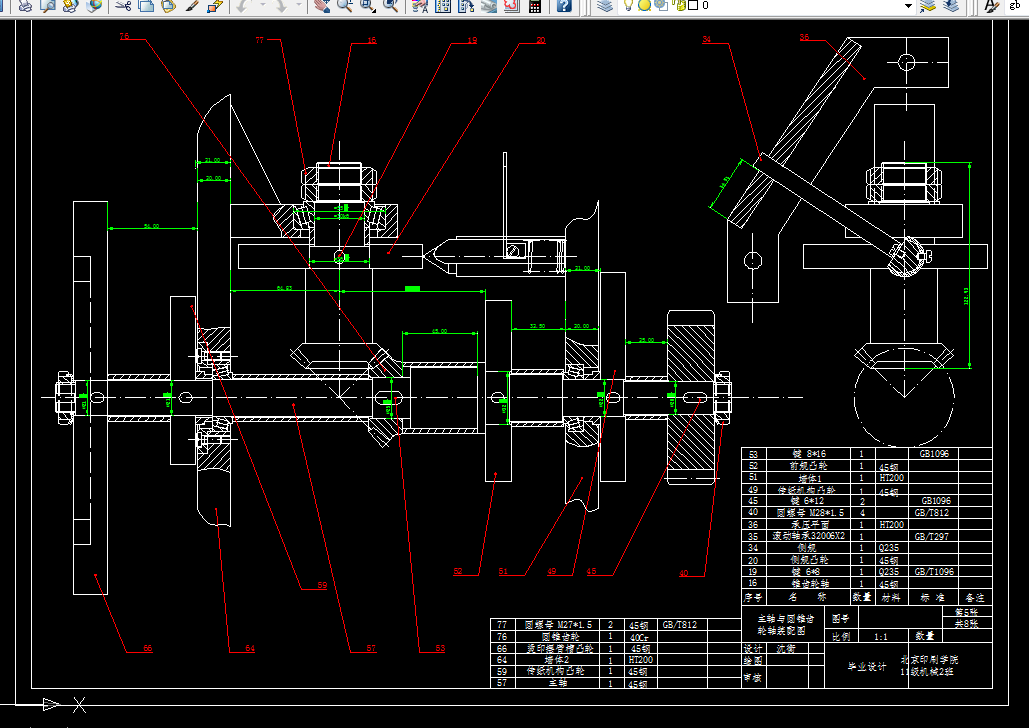1029x728 pixels.
Task: Click the Zoom Previous icon
Action: [391, 6]
